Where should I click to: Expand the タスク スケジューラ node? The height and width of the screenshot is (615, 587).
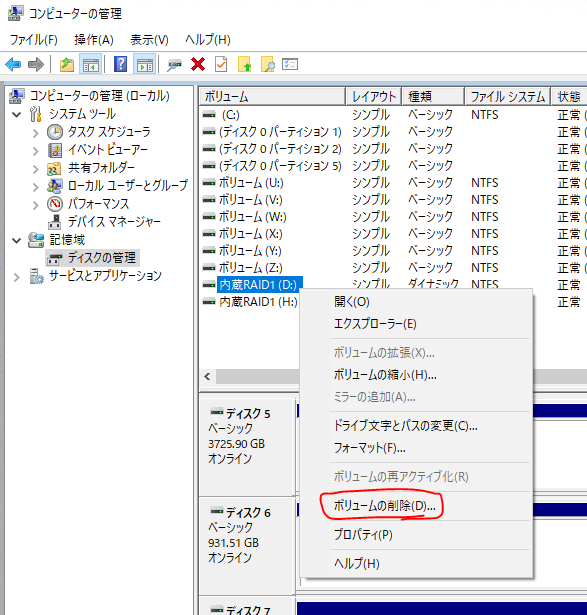click(36, 133)
